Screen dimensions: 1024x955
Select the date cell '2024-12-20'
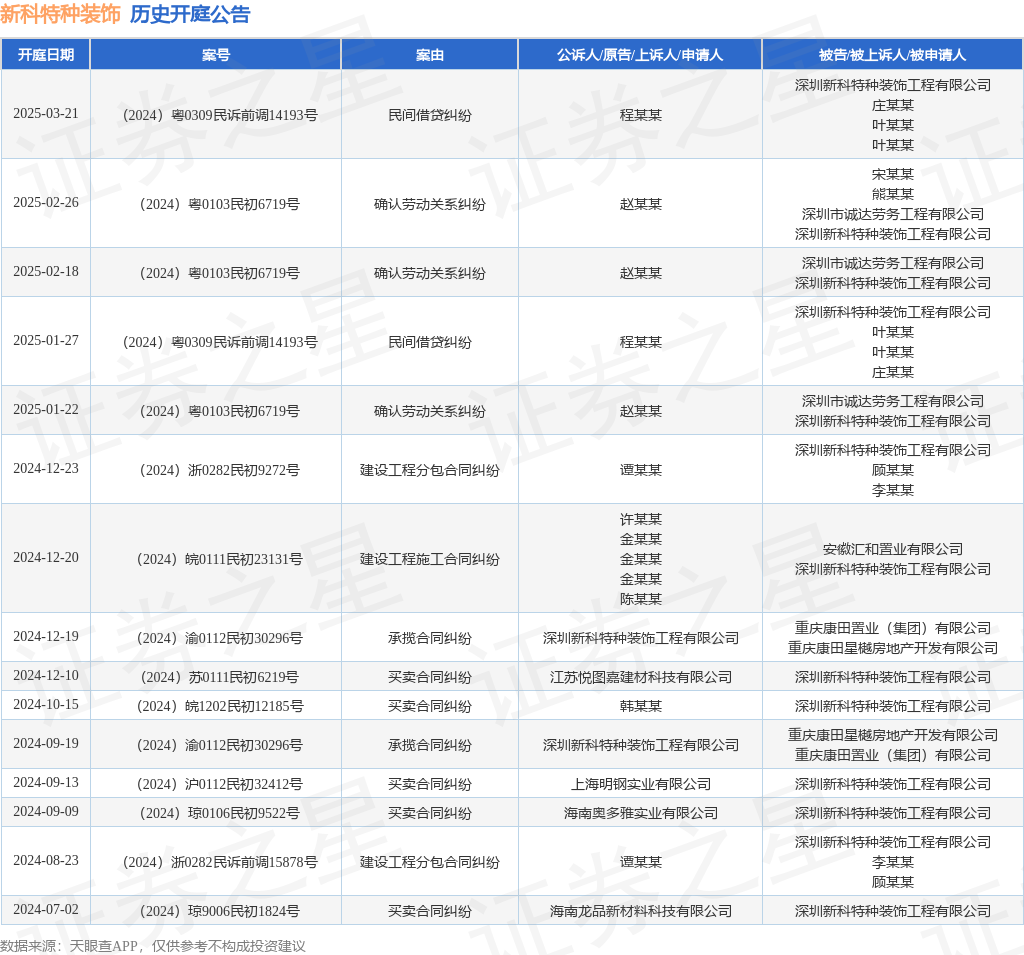[x=46, y=557]
